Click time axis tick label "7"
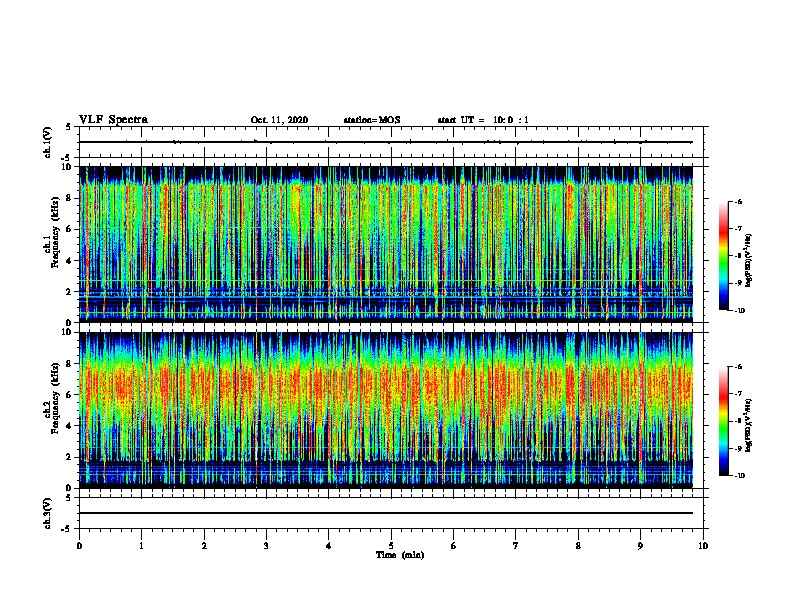Viewport: 792px width, 612px height. [x=516, y=545]
